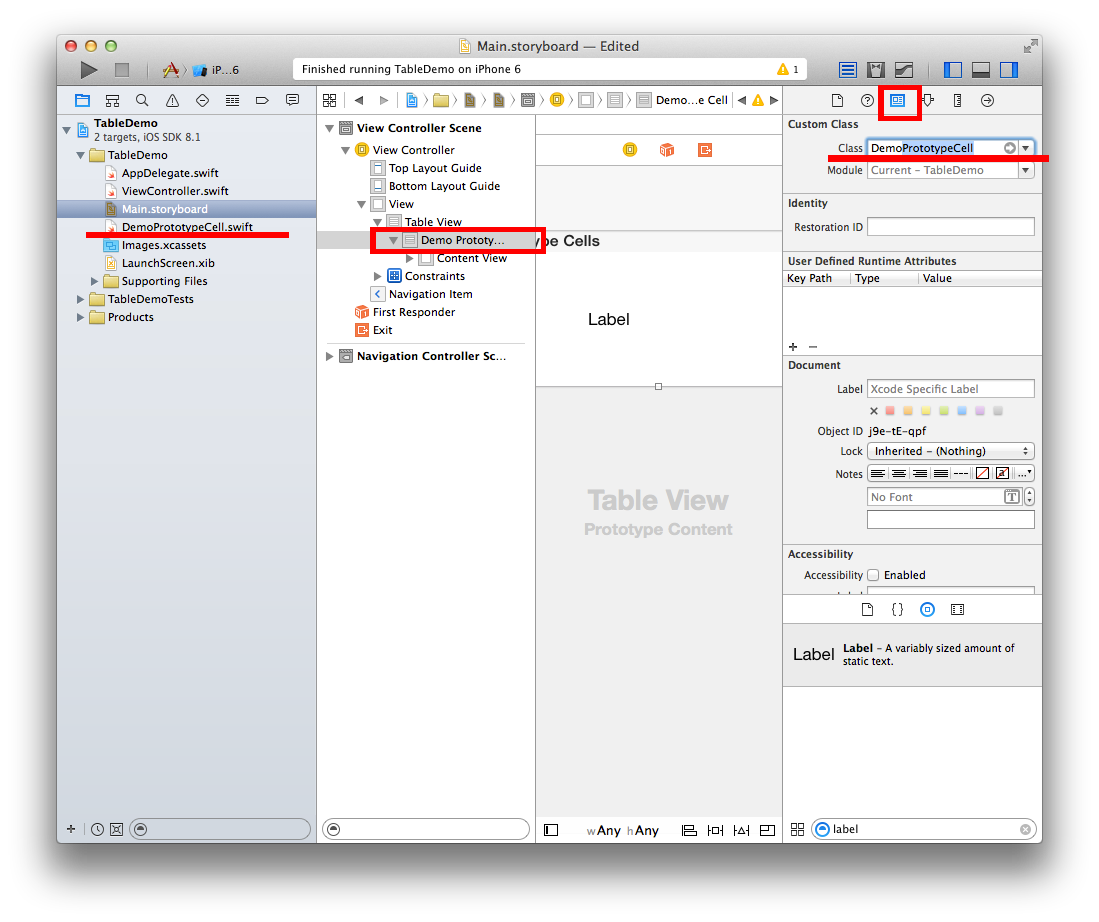Collapse the Table View outline item
Image resolution: width=1099 pixels, height=922 pixels.
[377, 222]
